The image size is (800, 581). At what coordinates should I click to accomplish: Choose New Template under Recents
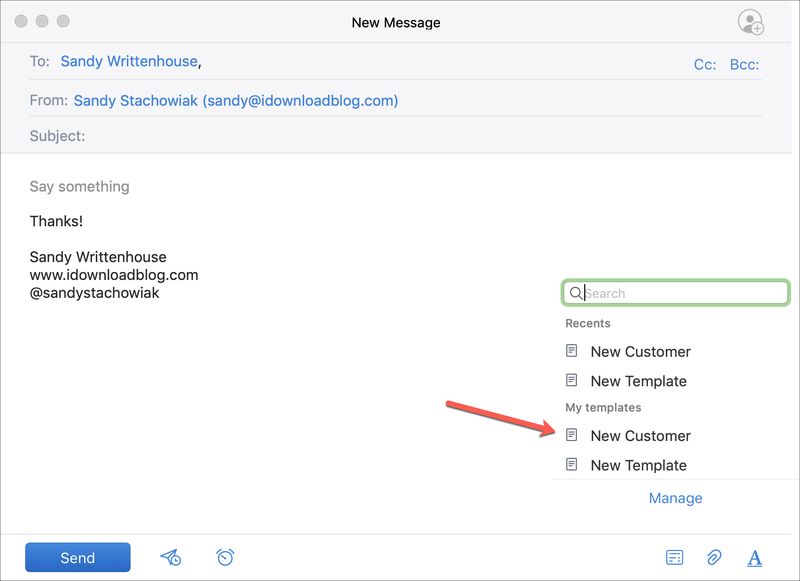[x=638, y=381]
